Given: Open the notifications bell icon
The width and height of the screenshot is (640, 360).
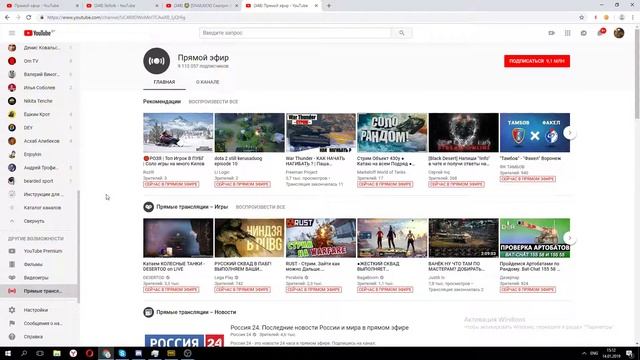Looking at the screenshot, I should [600, 33].
